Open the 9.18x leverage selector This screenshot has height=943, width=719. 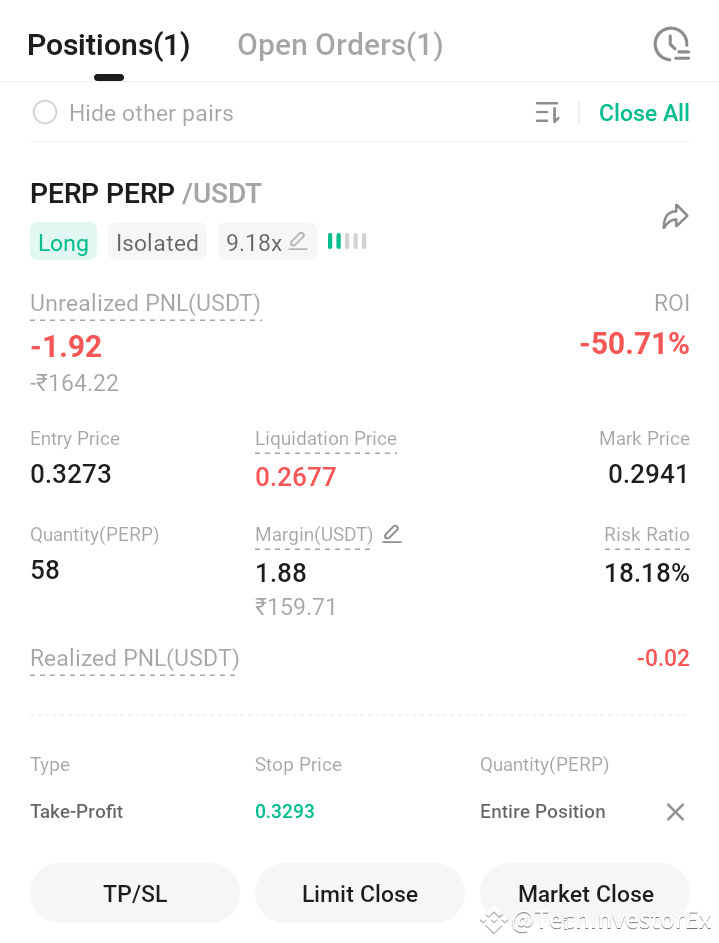[x=267, y=241]
